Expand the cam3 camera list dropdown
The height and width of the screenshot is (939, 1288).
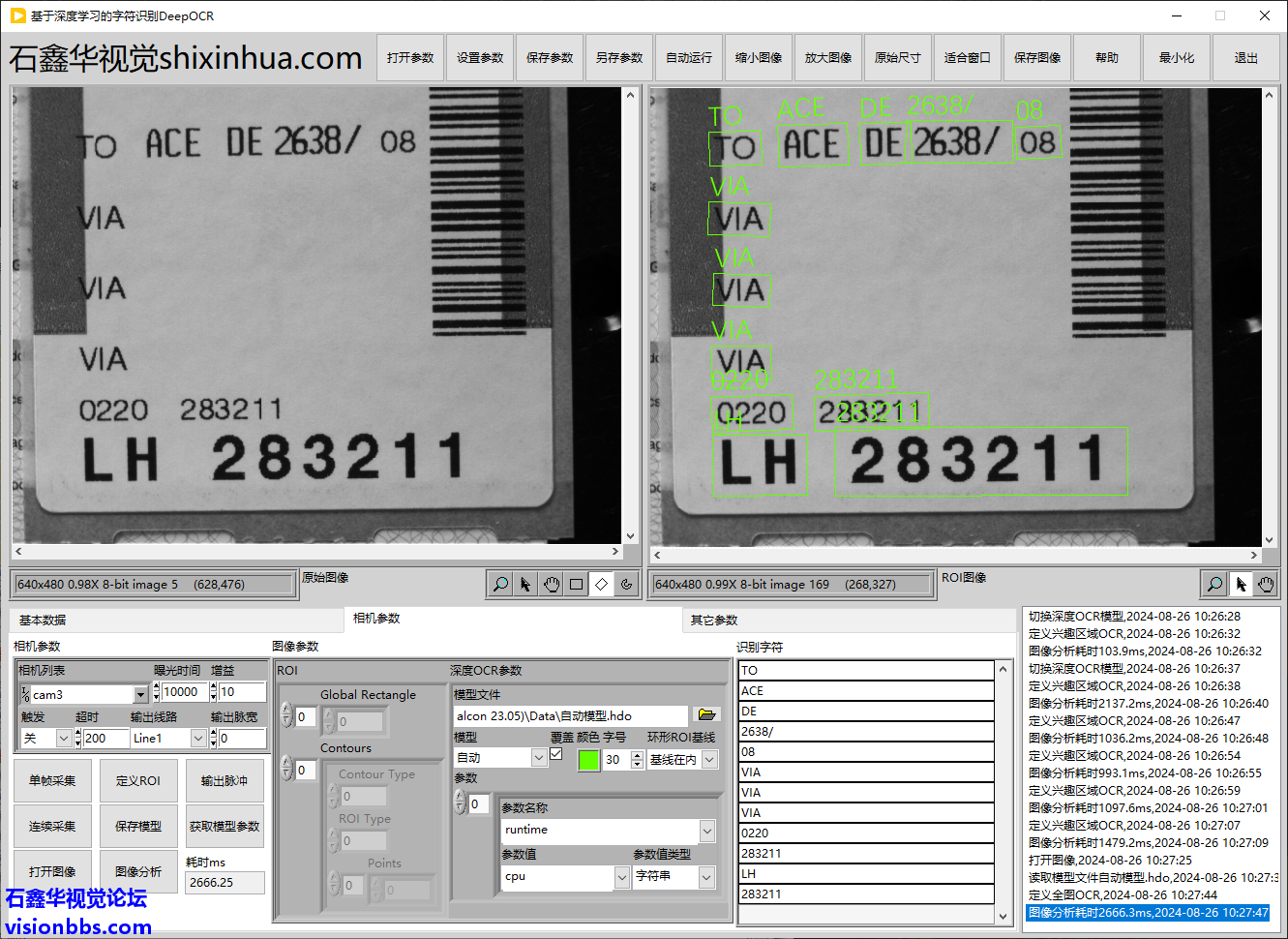coord(141,694)
